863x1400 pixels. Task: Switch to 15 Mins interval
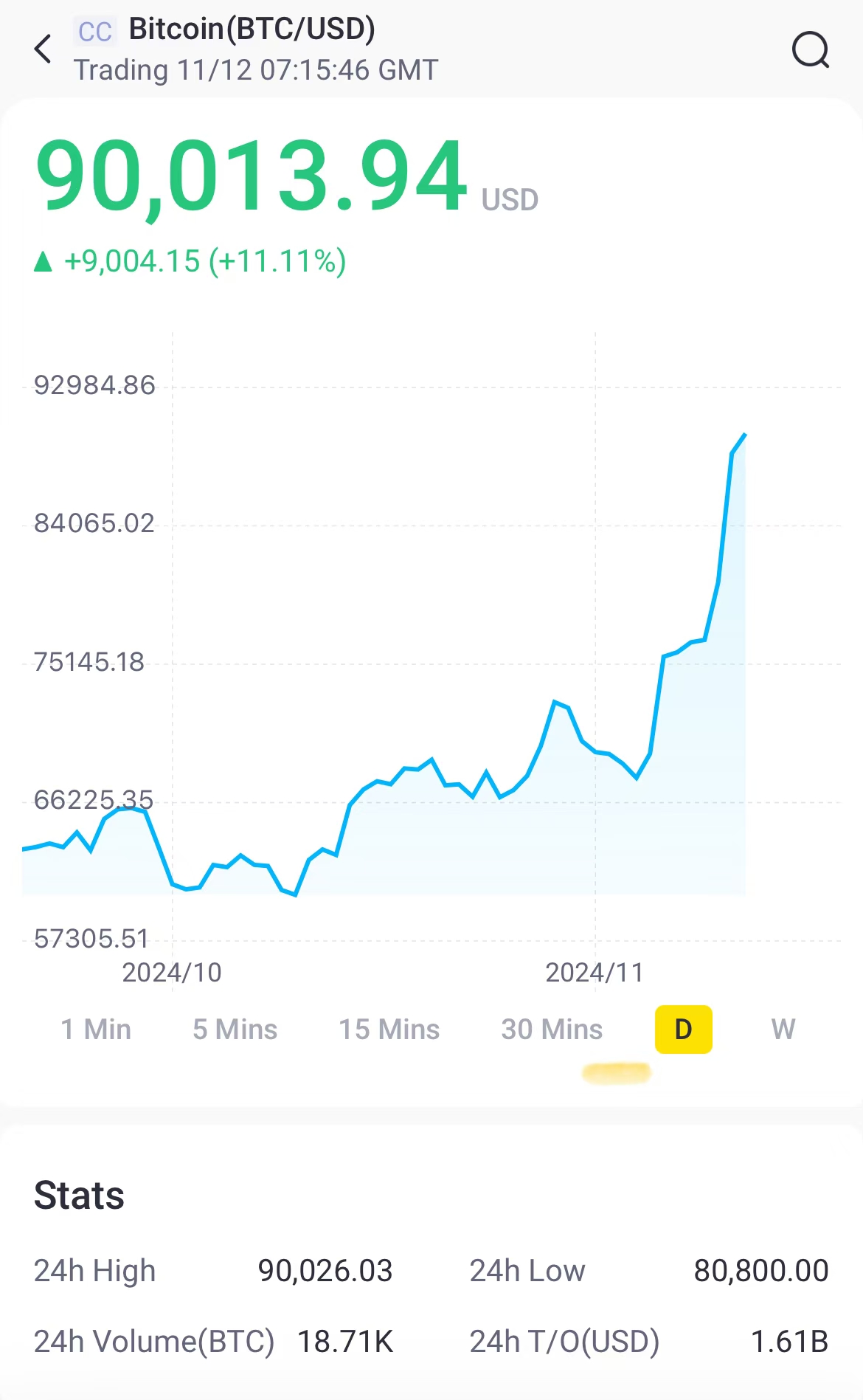pos(389,1029)
